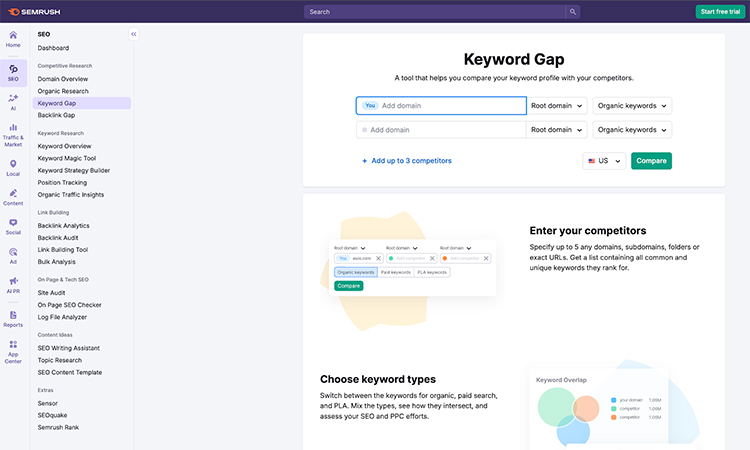Open the App Center rail icon

(13, 352)
